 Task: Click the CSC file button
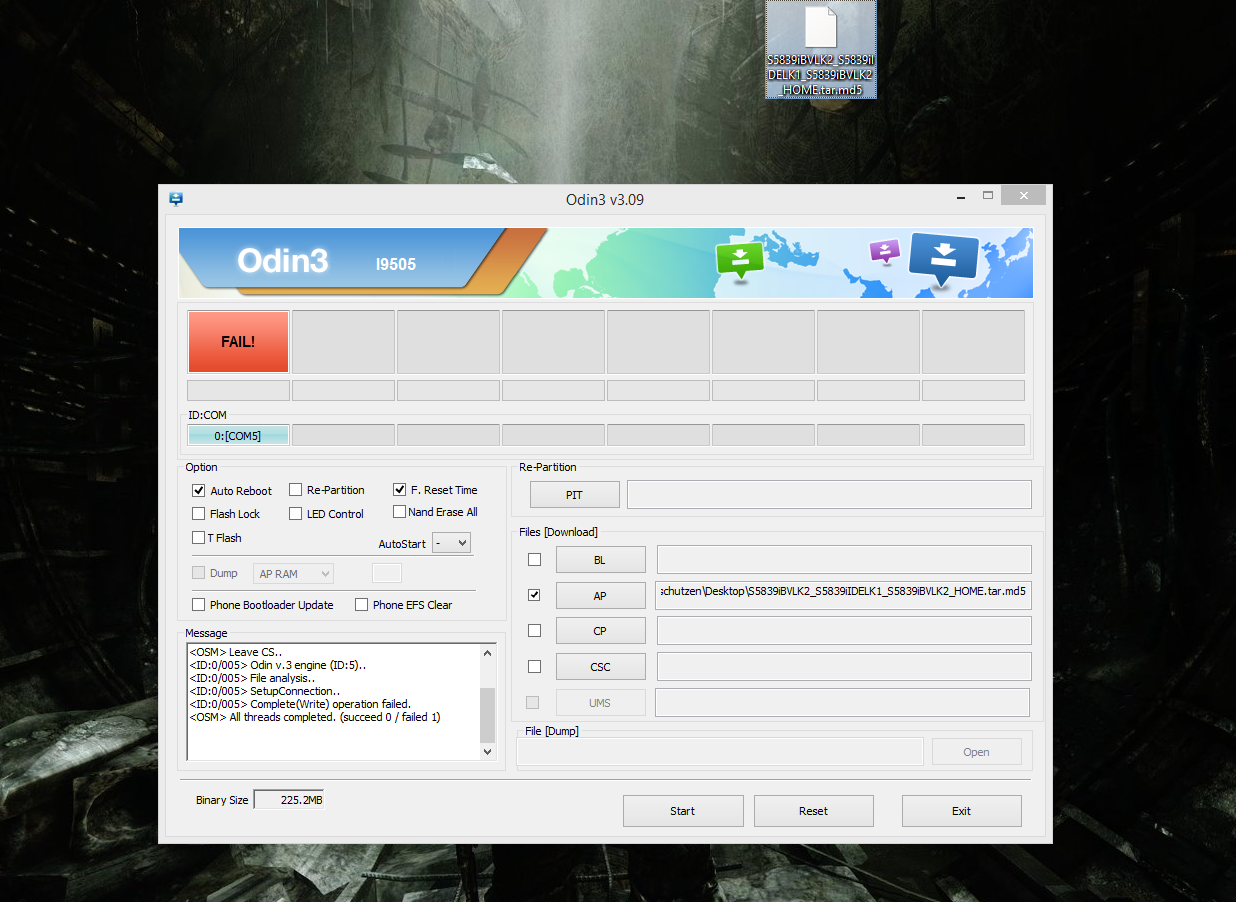click(600, 666)
